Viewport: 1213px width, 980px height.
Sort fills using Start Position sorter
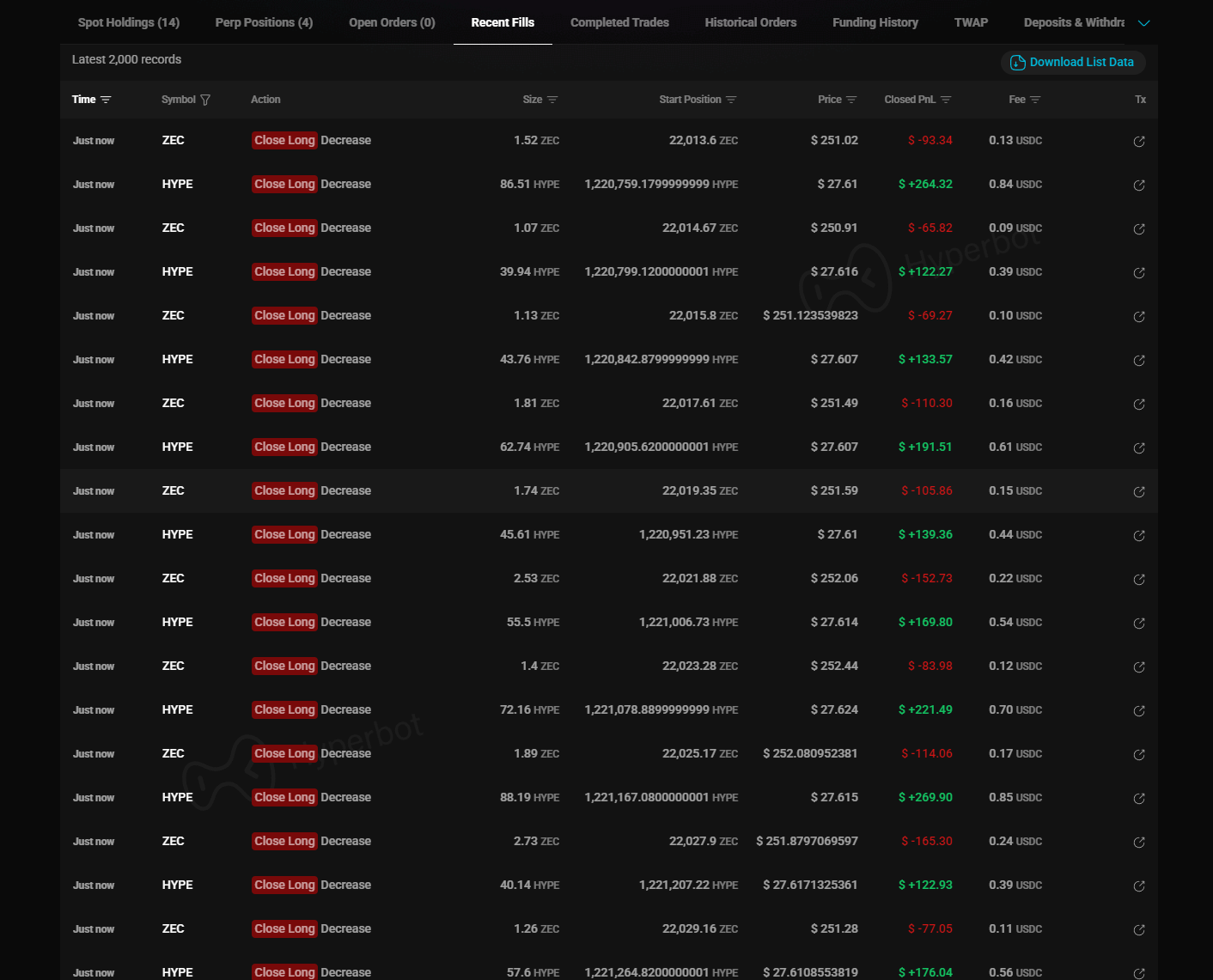(731, 100)
